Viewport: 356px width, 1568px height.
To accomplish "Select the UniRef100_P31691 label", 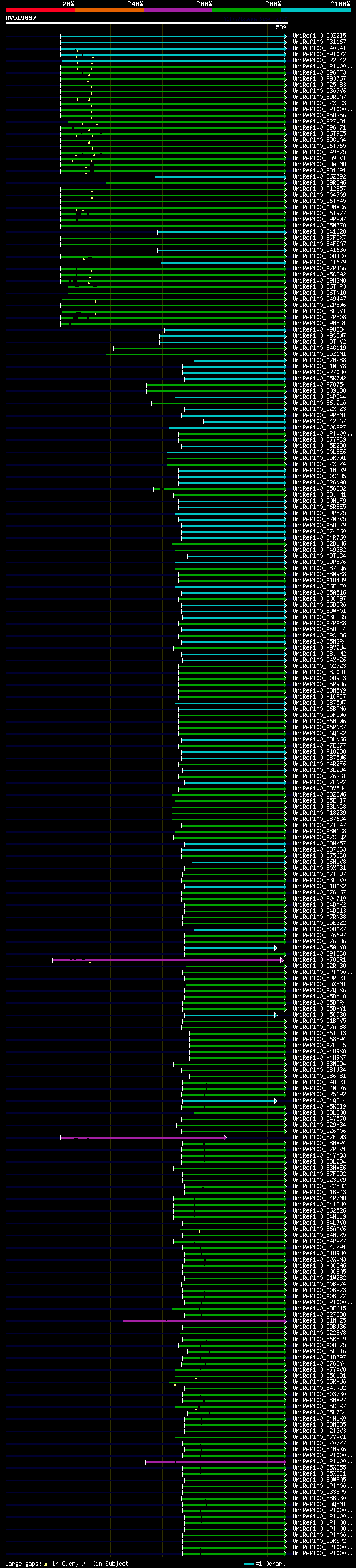I will tap(319, 170).
